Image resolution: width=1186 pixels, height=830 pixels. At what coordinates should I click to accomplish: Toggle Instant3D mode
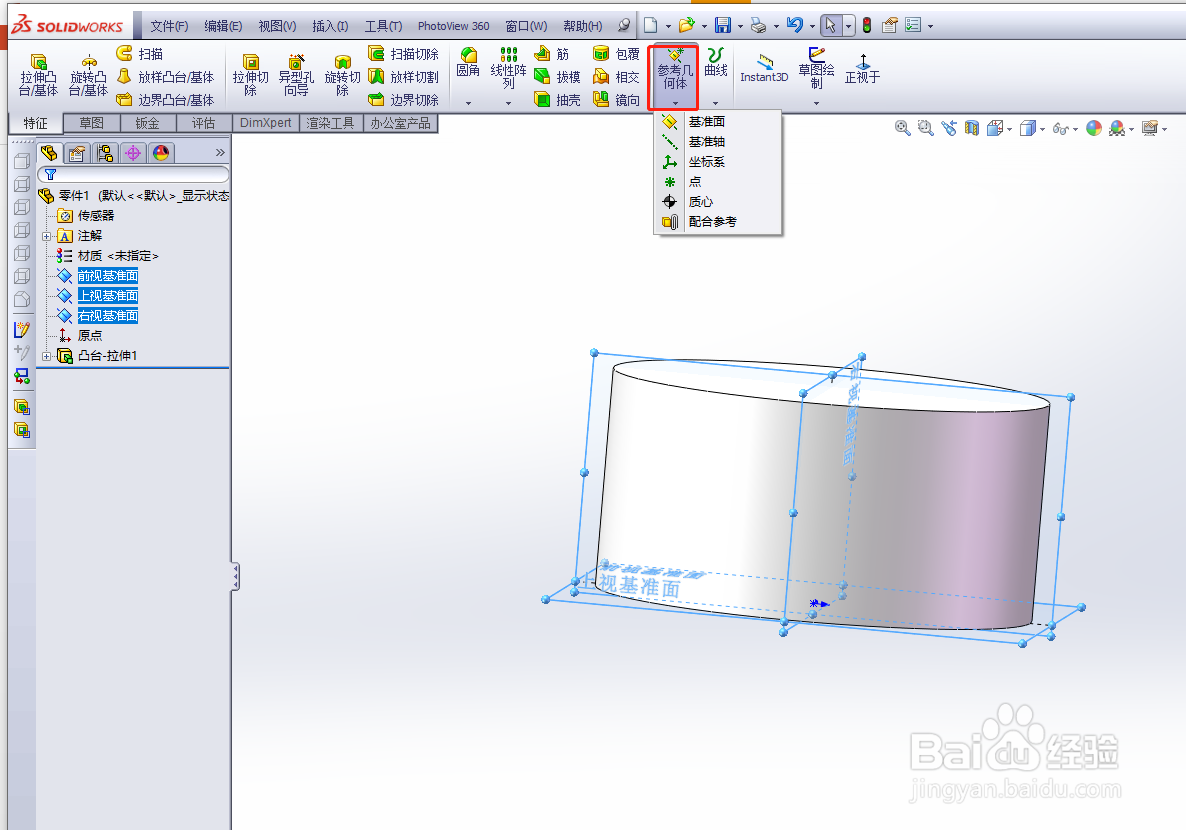click(x=764, y=70)
